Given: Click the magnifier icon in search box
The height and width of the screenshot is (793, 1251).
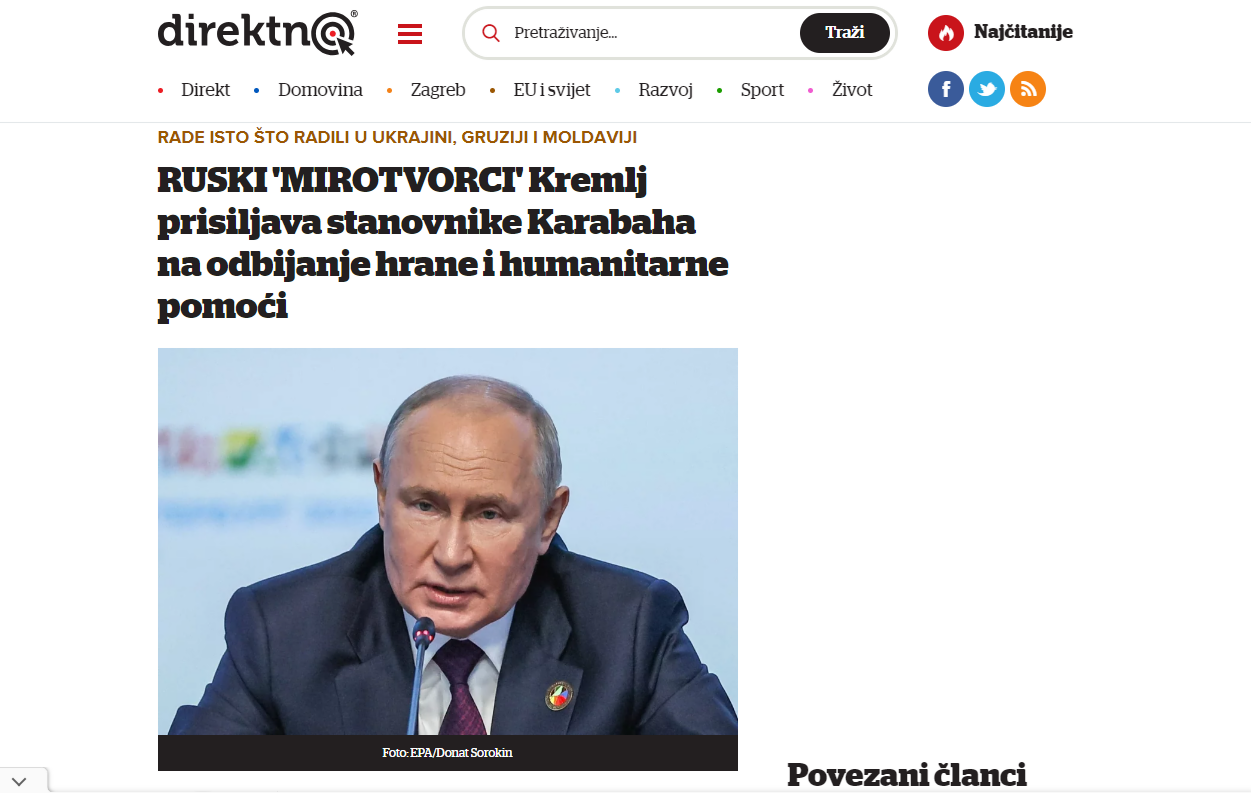Looking at the screenshot, I should click(491, 33).
